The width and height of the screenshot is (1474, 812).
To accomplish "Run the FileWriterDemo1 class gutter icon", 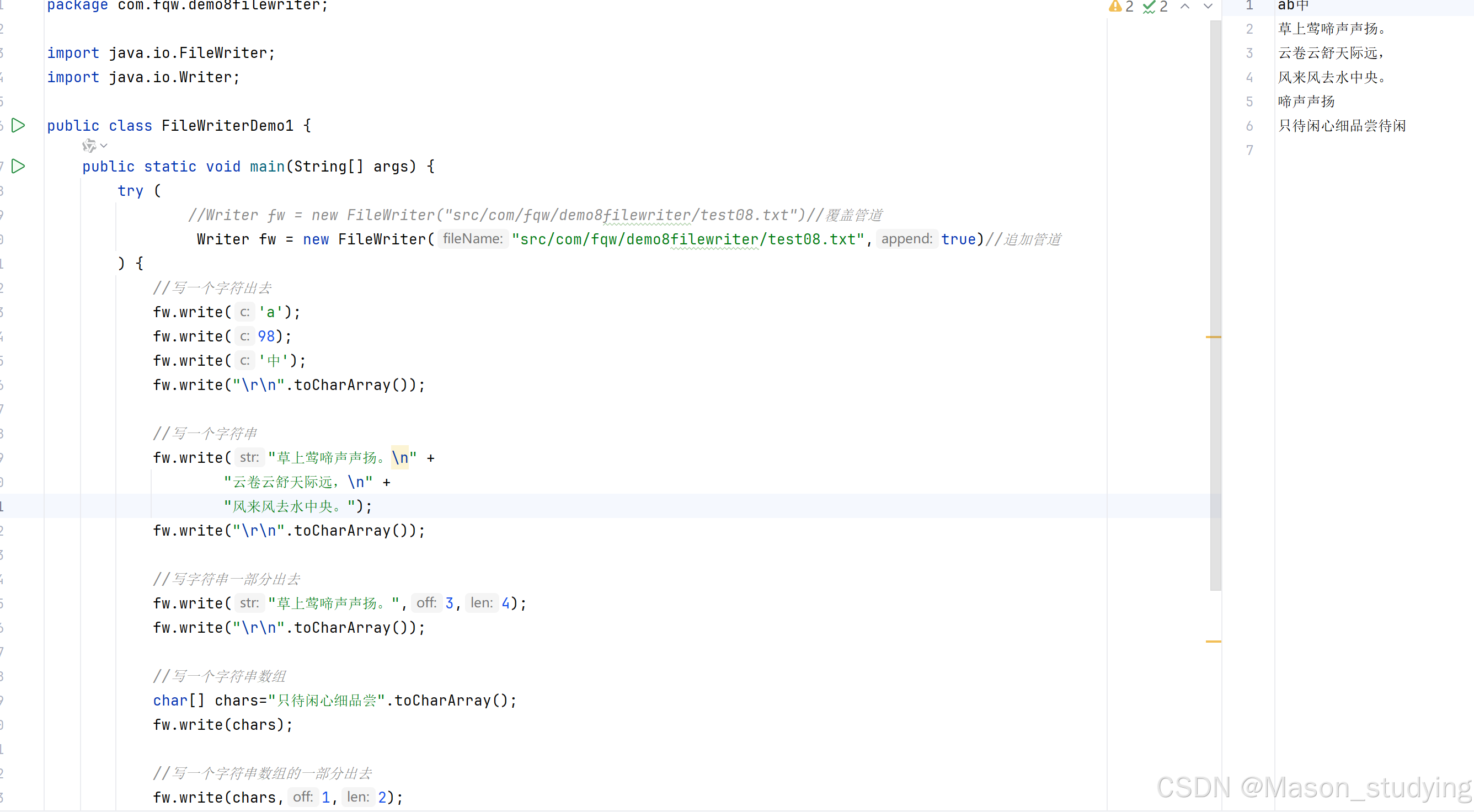I will (18, 125).
